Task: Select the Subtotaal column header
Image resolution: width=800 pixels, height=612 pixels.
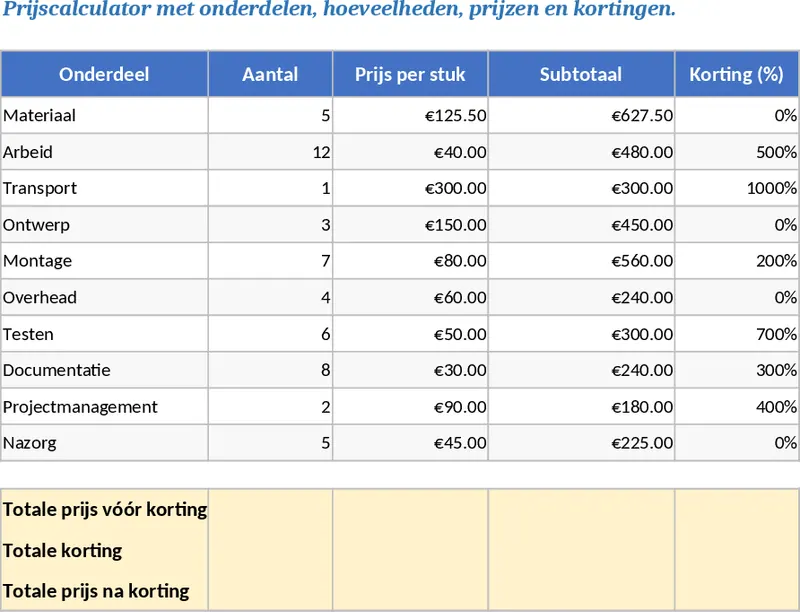Action: coord(581,75)
